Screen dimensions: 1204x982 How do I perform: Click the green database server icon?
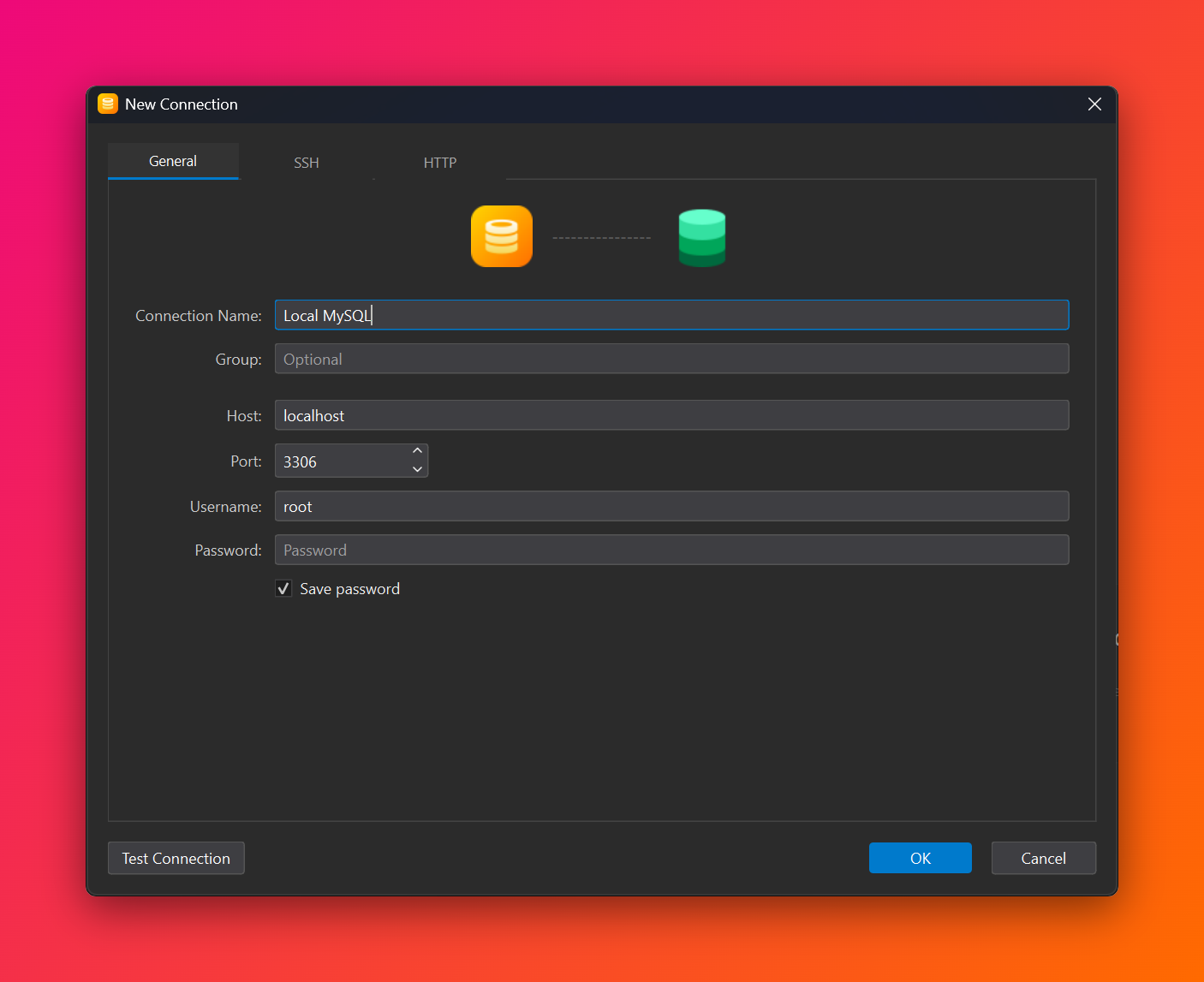pyautogui.click(x=702, y=238)
